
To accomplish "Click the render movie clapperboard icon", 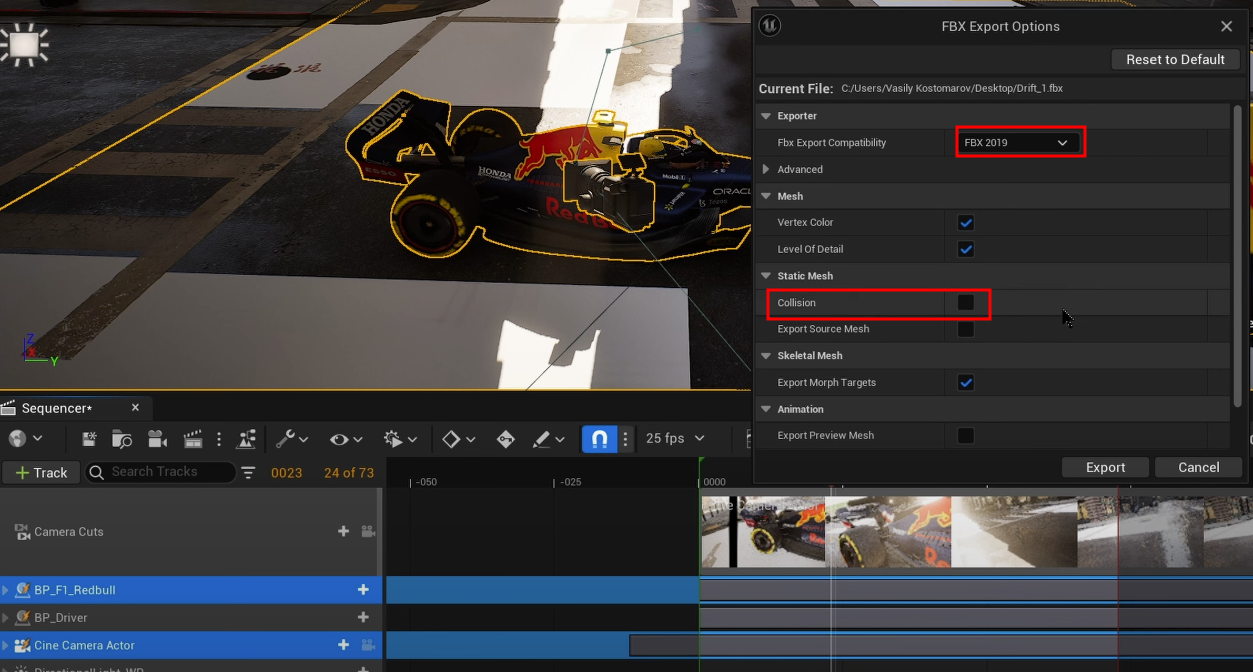I will [x=193, y=438].
